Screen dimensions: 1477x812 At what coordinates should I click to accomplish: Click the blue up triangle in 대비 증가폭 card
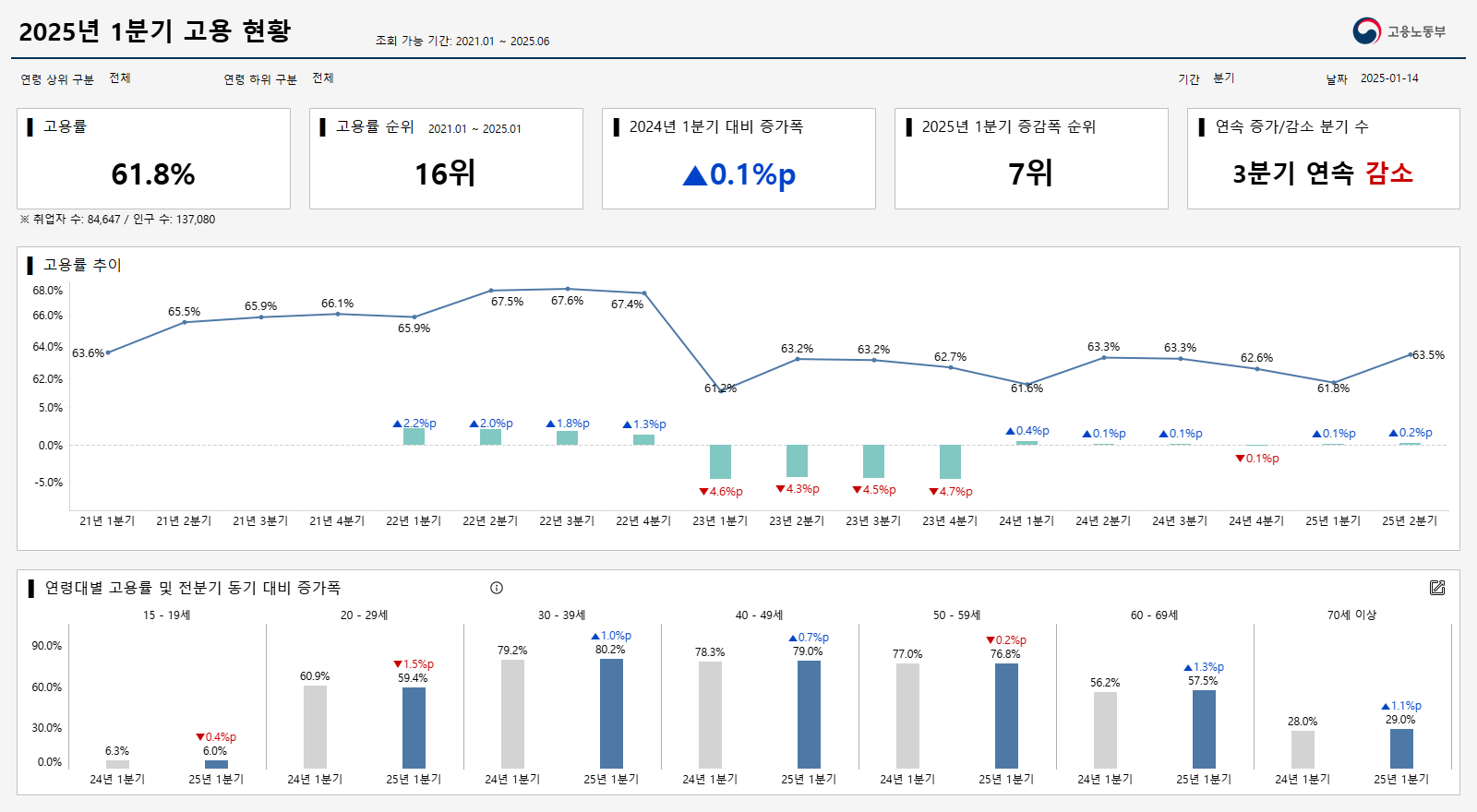(694, 175)
